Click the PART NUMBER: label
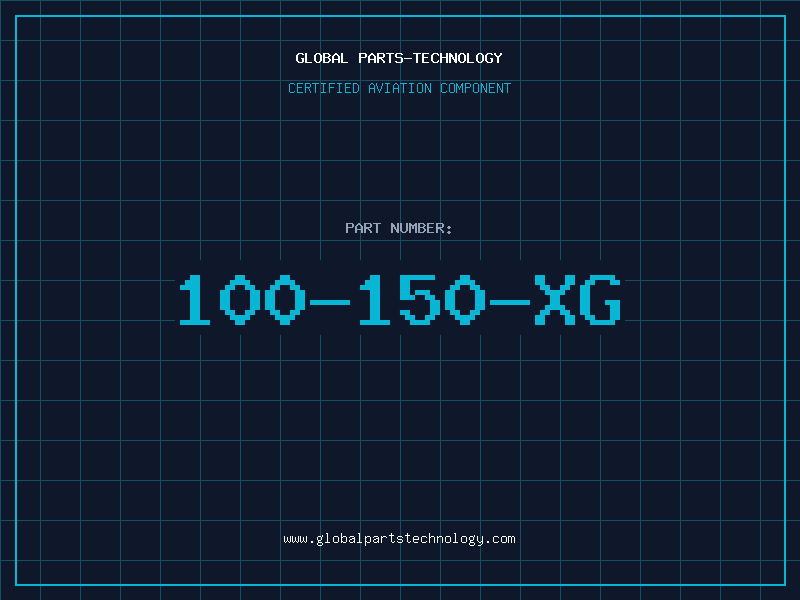Viewport: 800px width, 600px height. (398, 228)
